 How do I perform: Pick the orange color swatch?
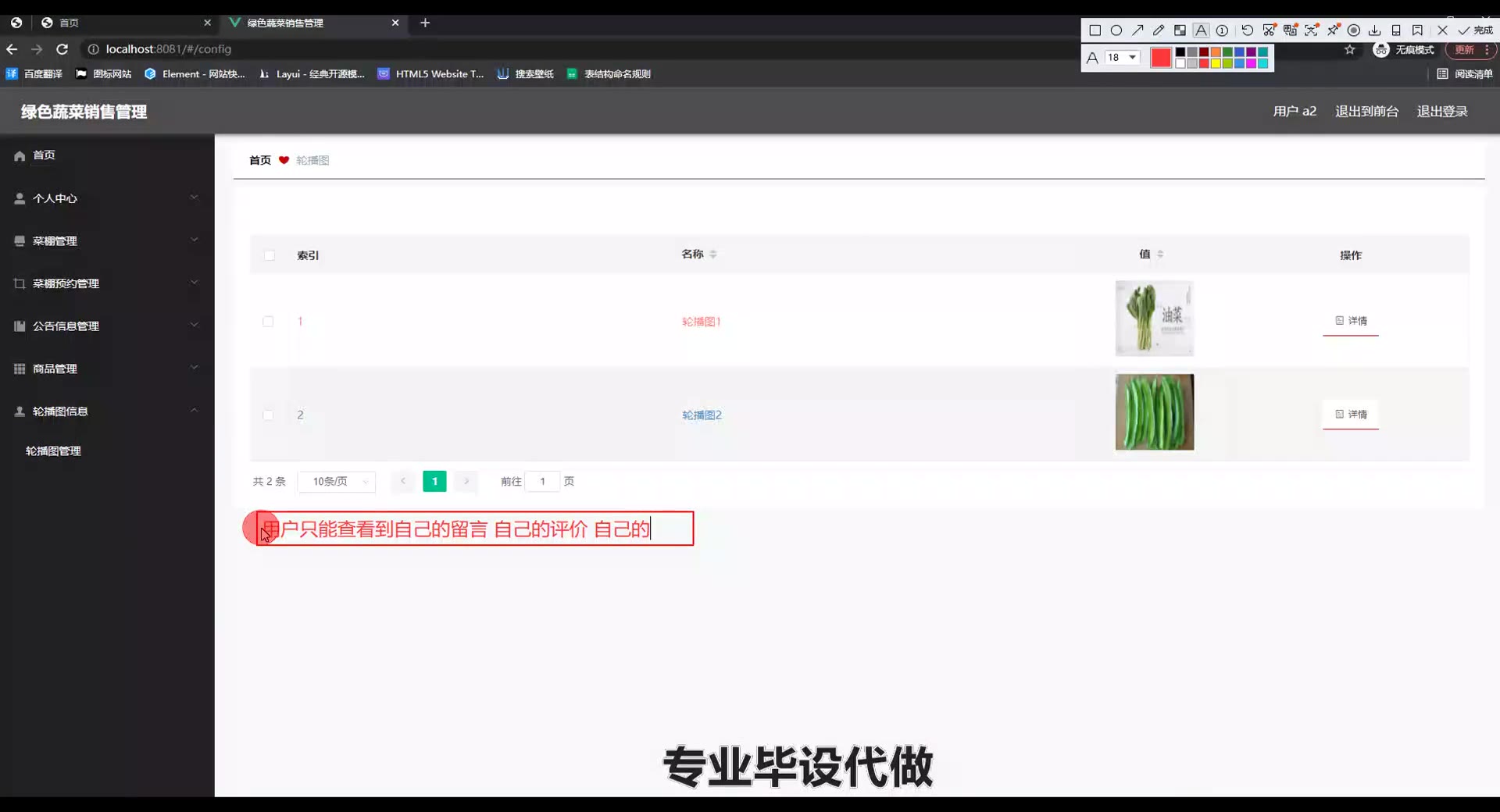click(x=1216, y=52)
